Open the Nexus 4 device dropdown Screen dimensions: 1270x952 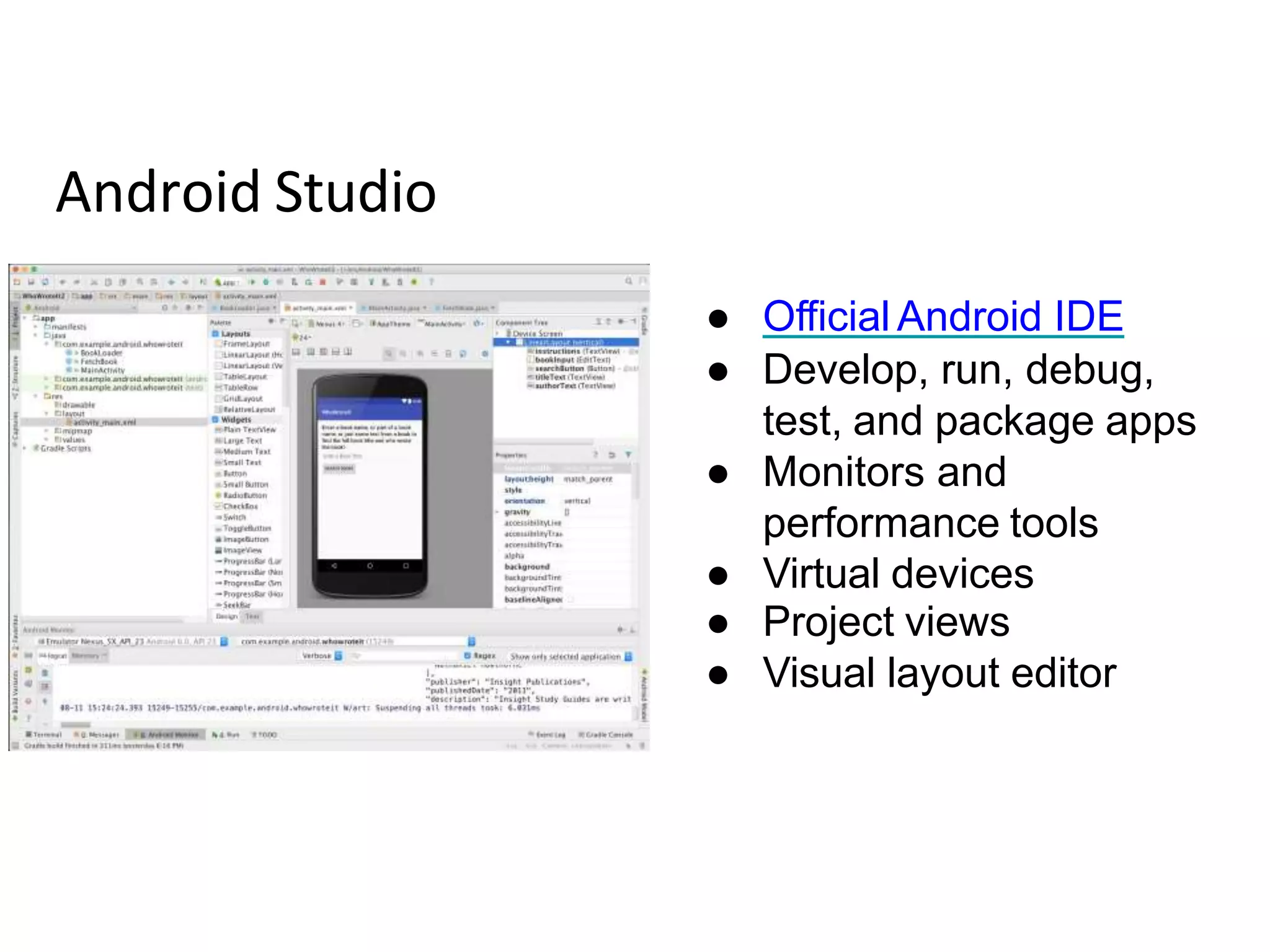pyautogui.click(x=327, y=324)
